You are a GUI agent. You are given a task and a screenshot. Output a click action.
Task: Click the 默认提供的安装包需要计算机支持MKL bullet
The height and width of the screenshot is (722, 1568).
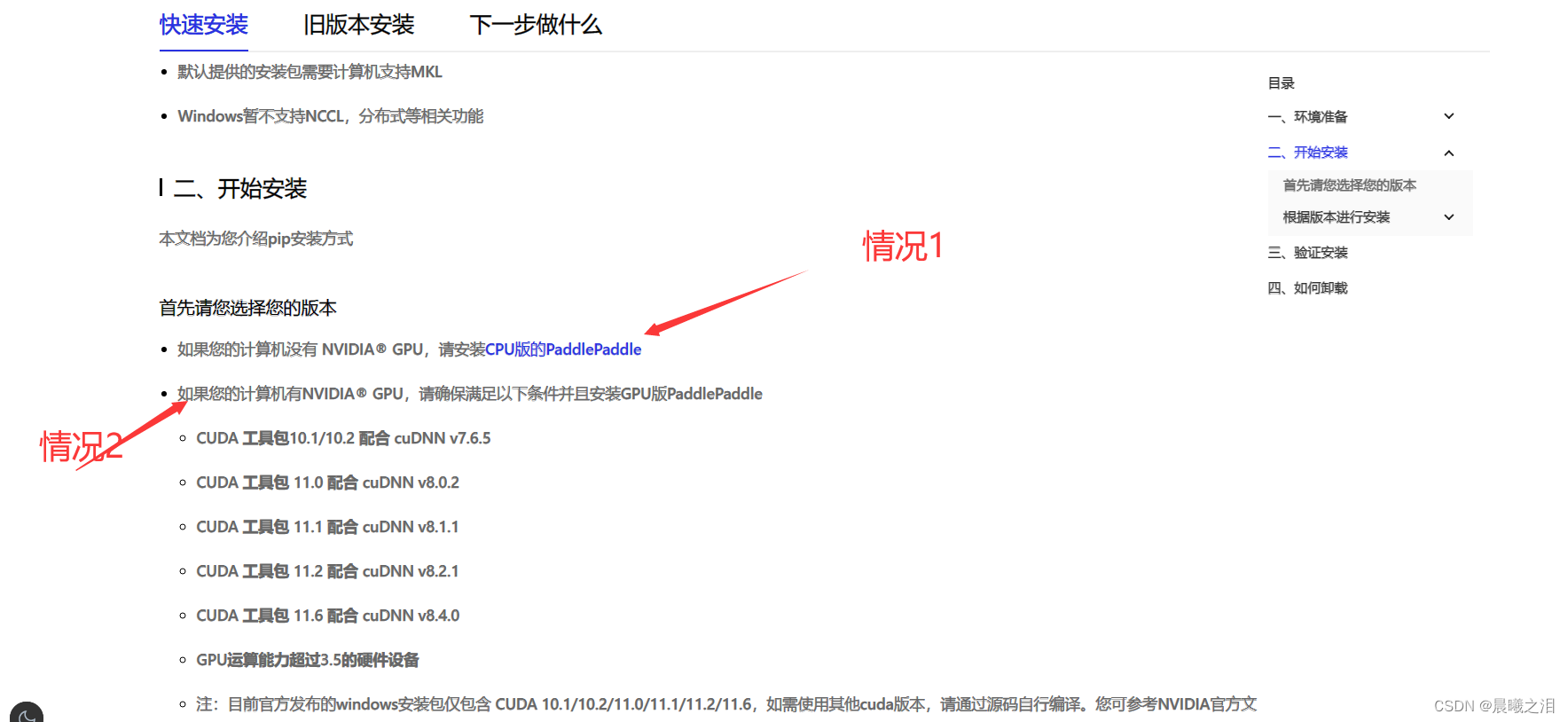tap(310, 72)
